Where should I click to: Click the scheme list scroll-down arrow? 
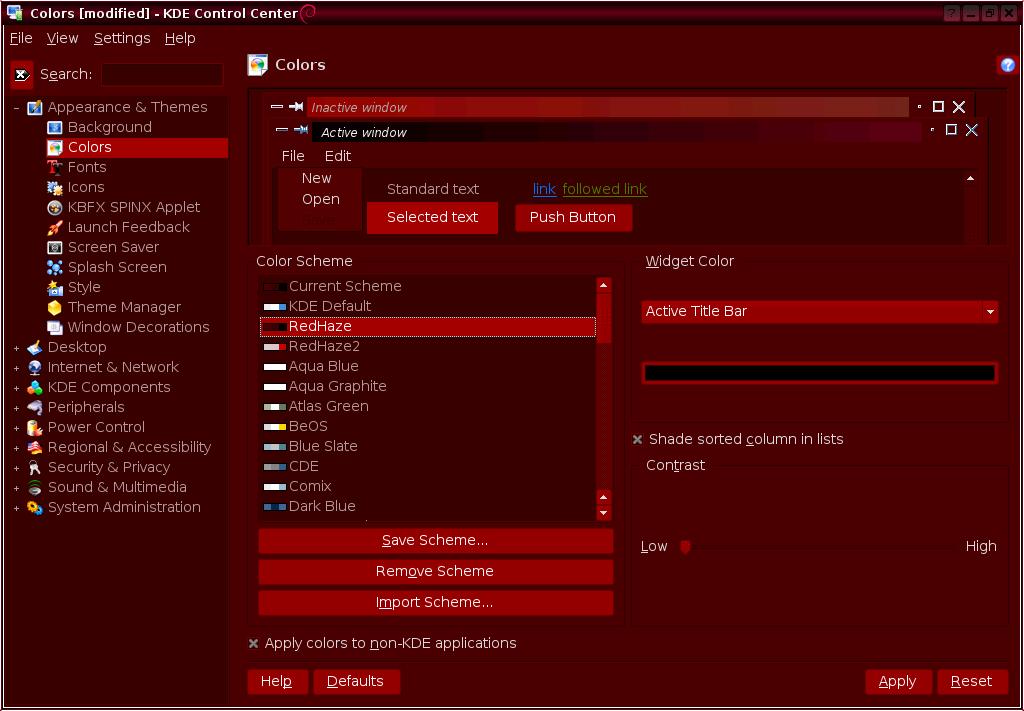(603, 513)
